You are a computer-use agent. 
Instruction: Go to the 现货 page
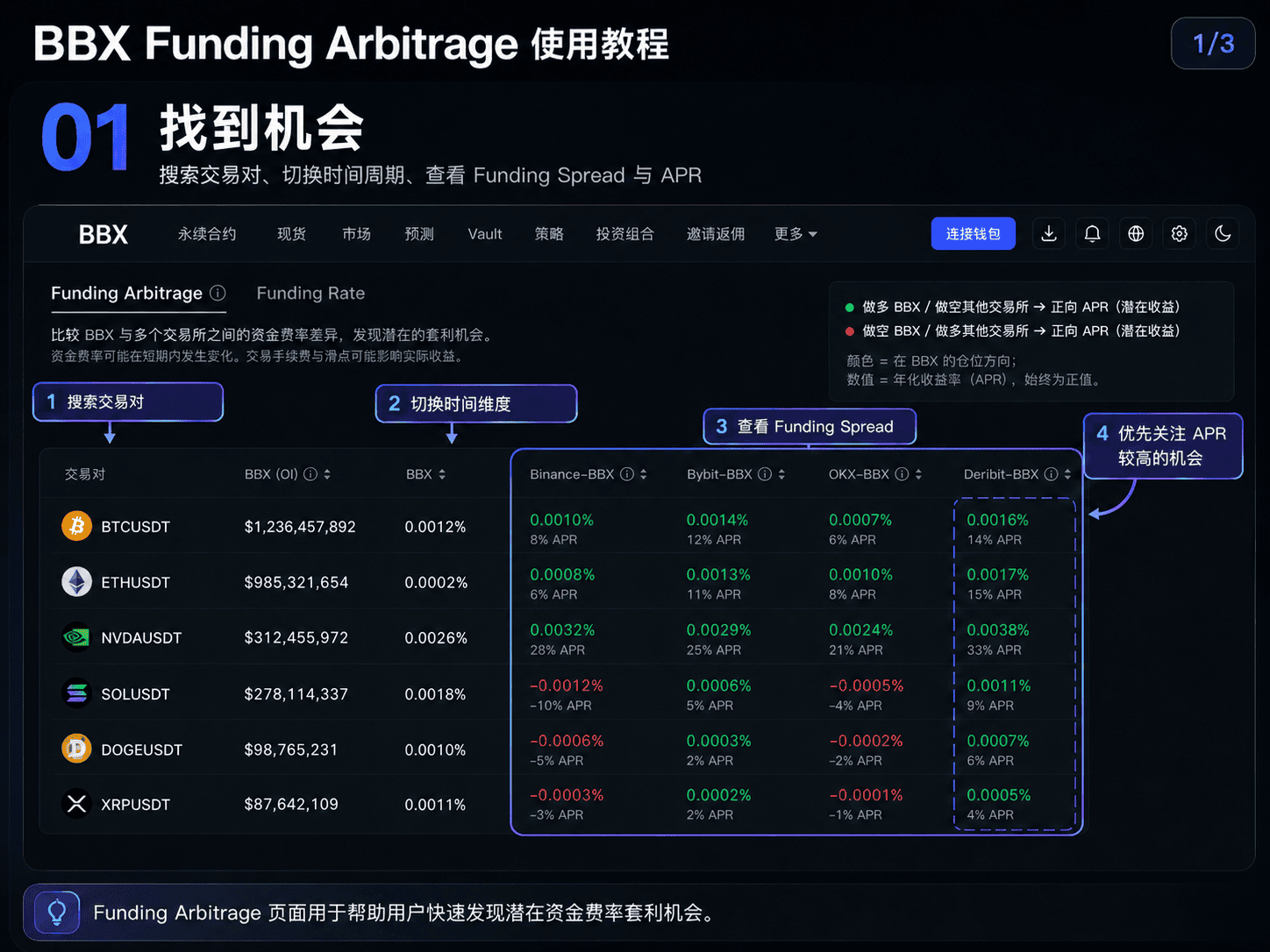pos(291,234)
